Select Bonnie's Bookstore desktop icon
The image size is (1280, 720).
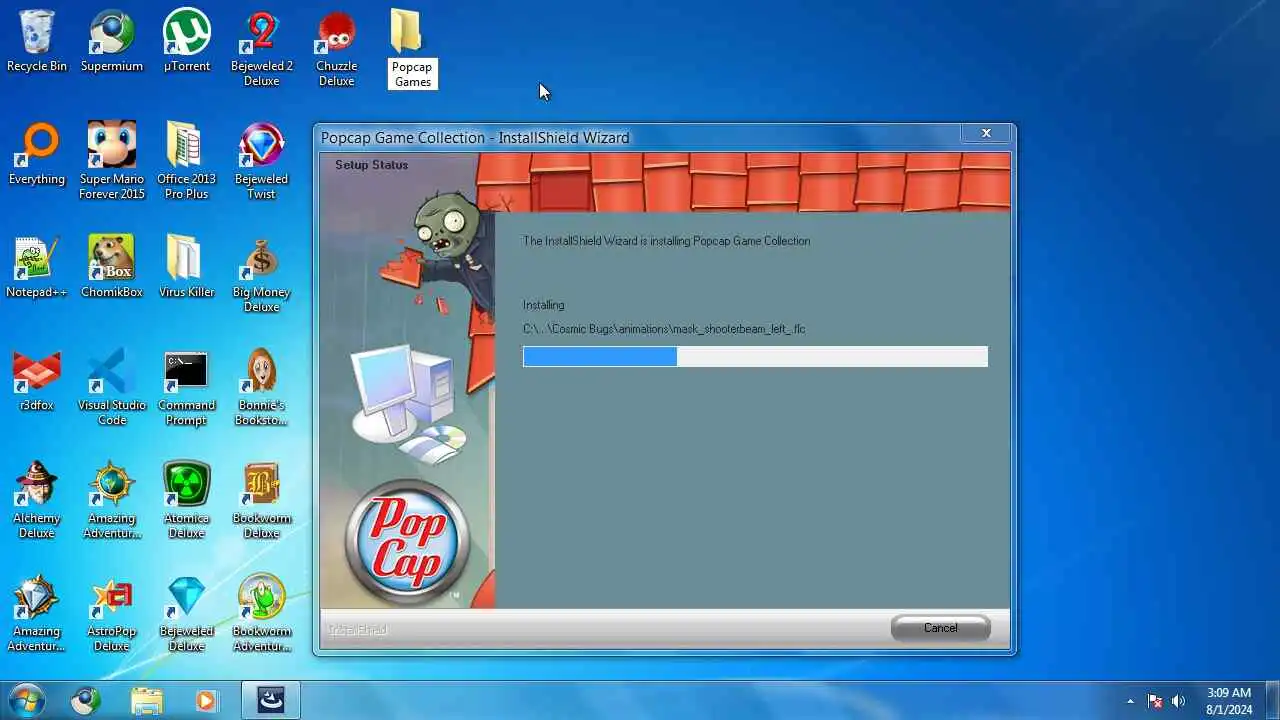tap(262, 387)
